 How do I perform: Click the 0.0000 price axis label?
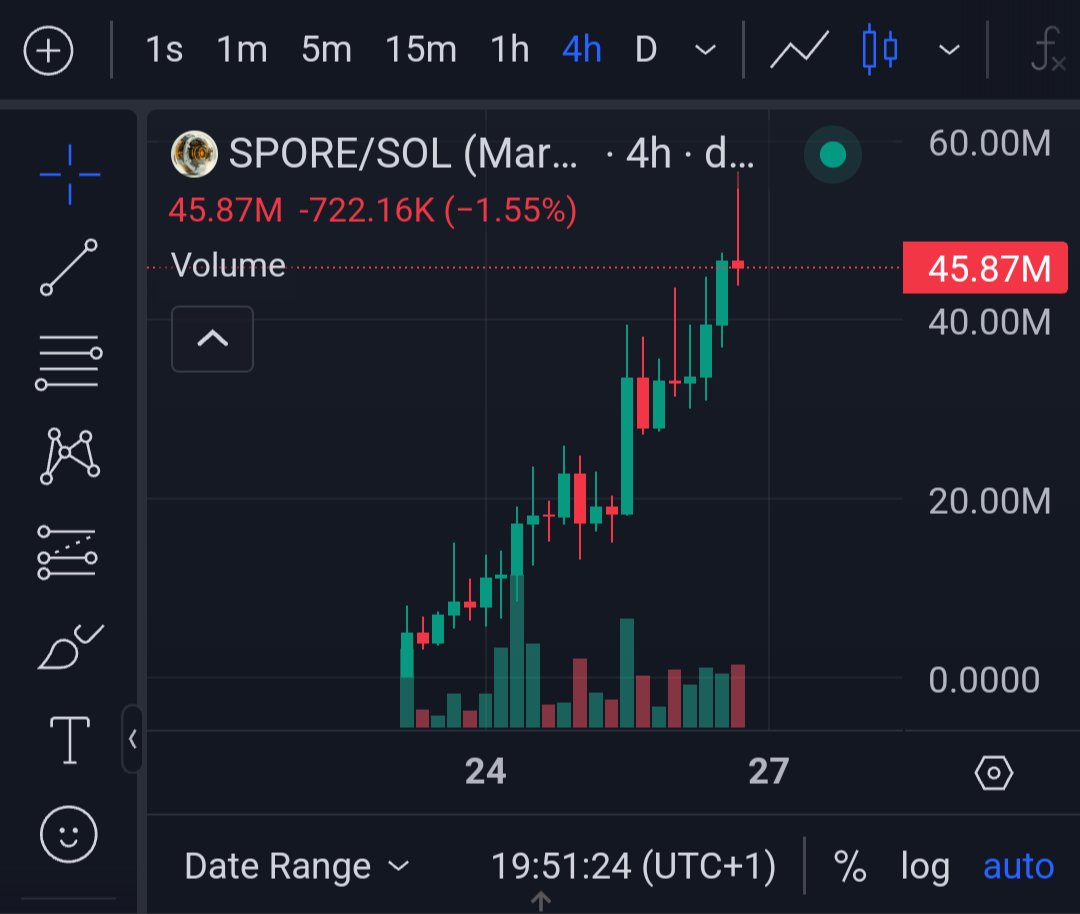(984, 680)
